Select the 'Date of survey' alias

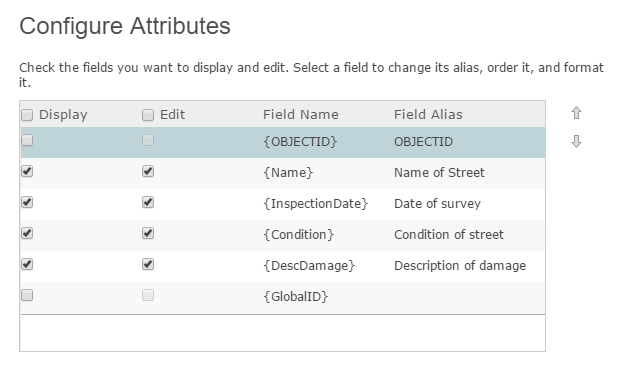click(437, 204)
